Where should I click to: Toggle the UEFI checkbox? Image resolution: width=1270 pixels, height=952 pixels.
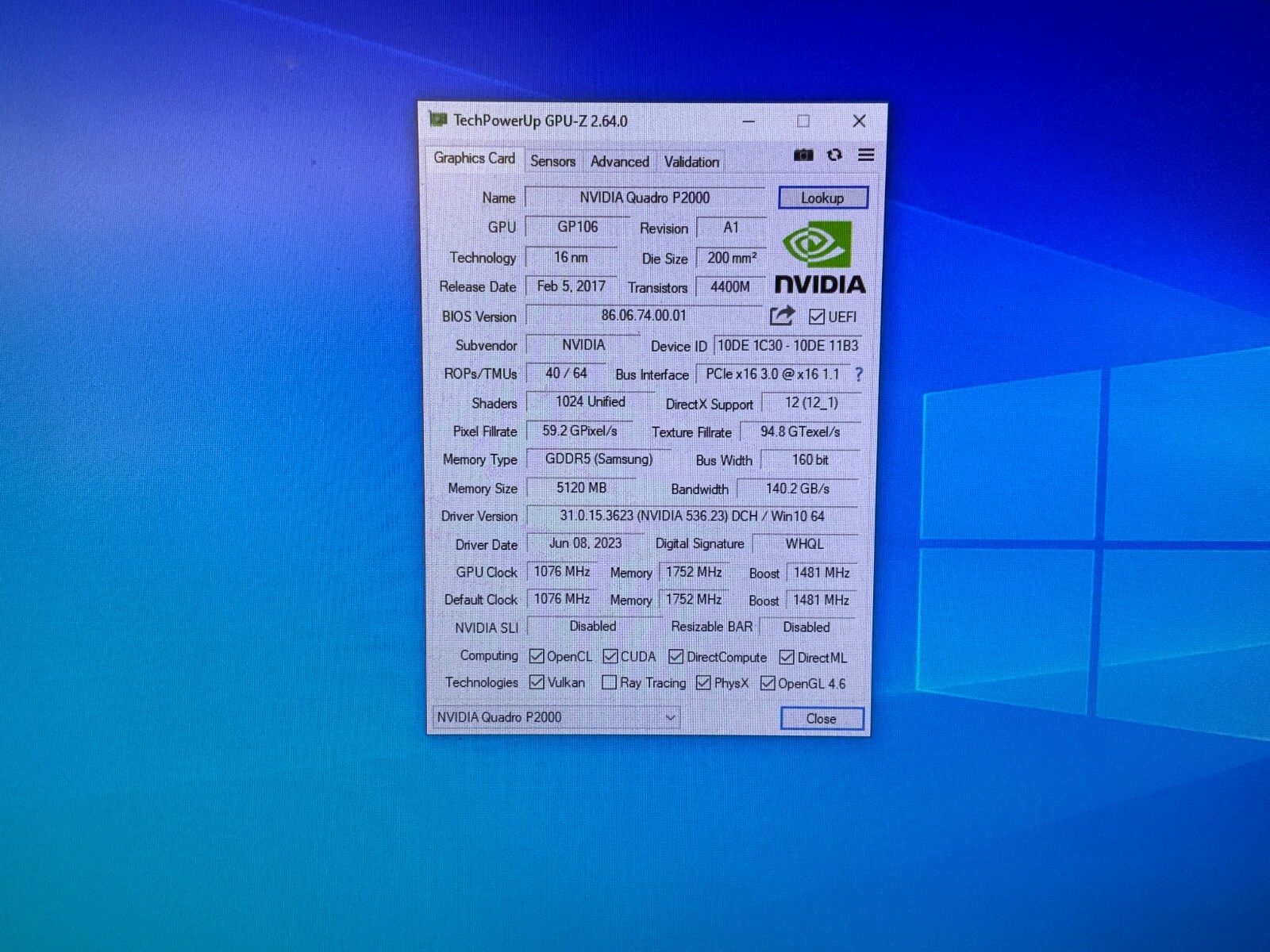click(x=816, y=317)
